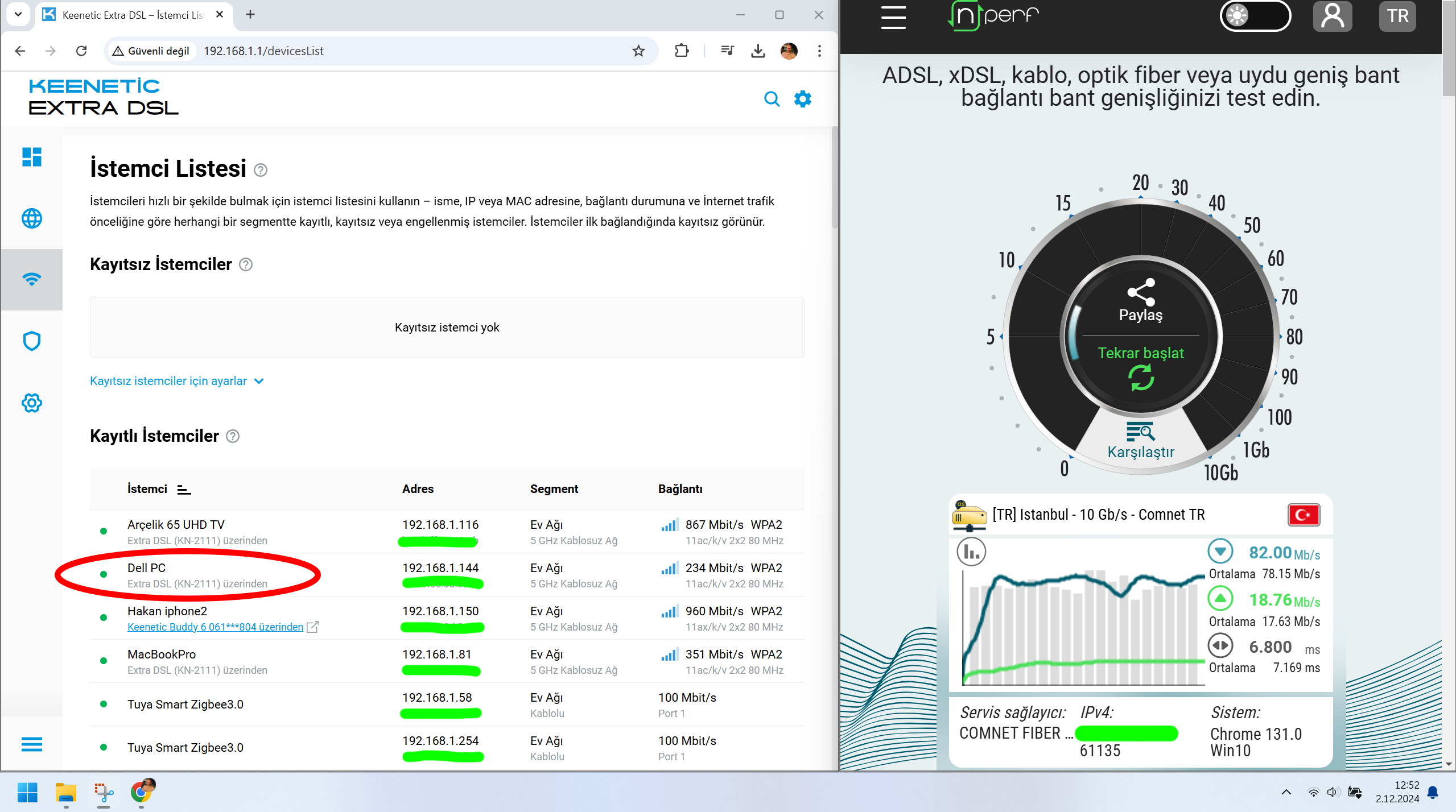Open File Explorer from taskbar
This screenshot has height=812, width=1456.
click(x=66, y=792)
